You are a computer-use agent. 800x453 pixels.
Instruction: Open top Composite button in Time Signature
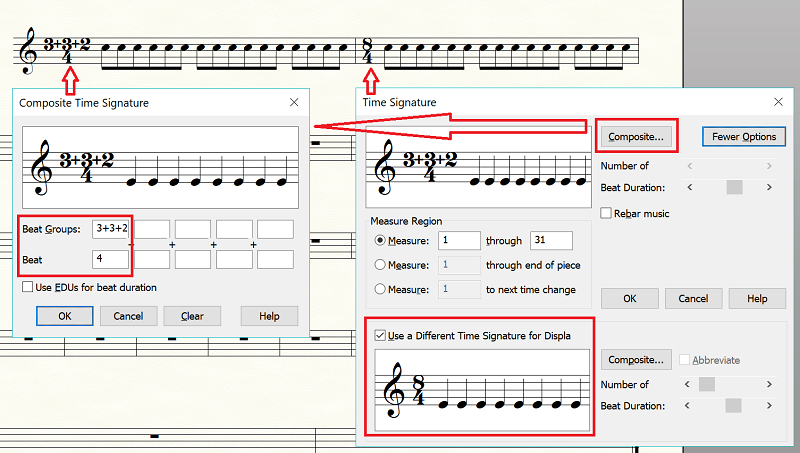pyautogui.click(x=636, y=136)
